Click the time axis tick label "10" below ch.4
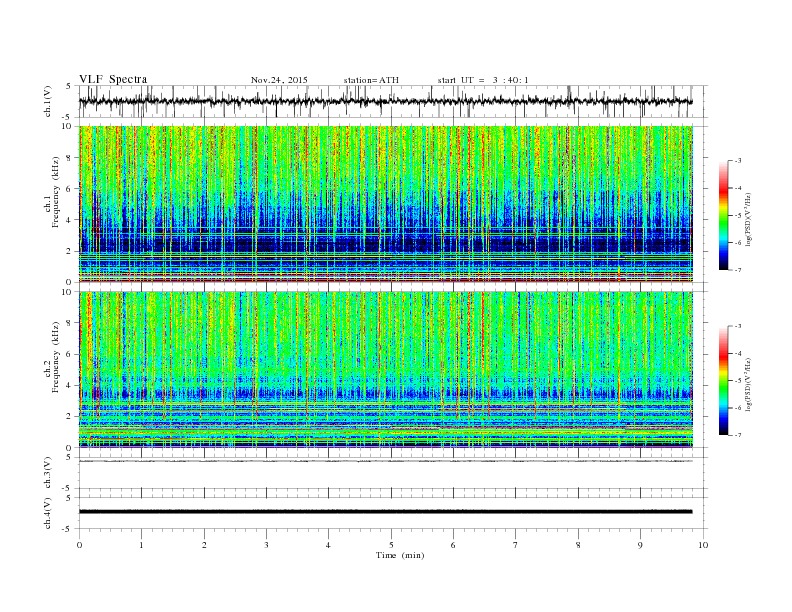Image resolution: width=792 pixels, height=612 pixels. pyautogui.click(x=703, y=545)
